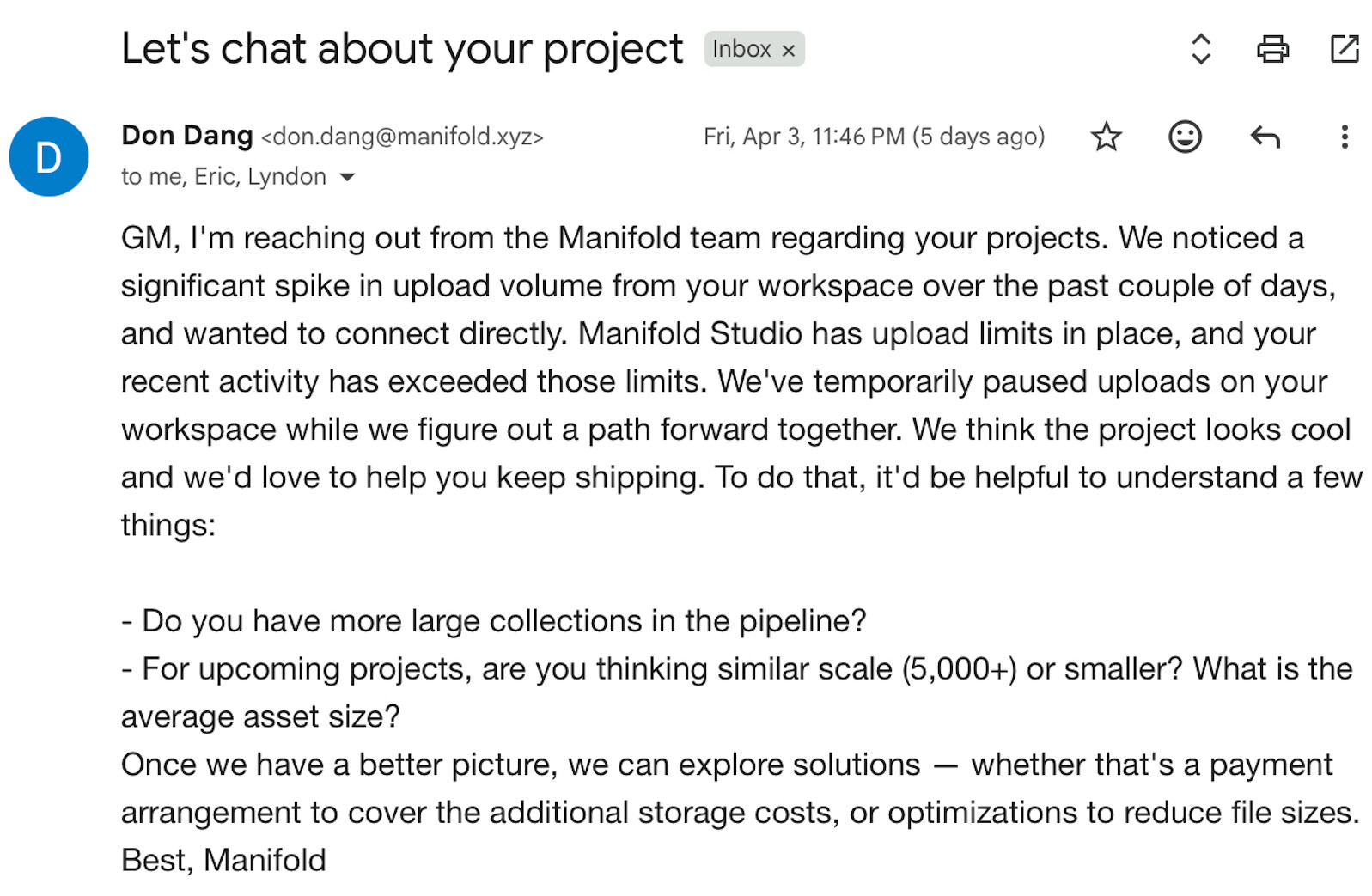Image resolution: width=1372 pixels, height=896 pixels.
Task: Click sender name Don Dang
Action: 187,136
